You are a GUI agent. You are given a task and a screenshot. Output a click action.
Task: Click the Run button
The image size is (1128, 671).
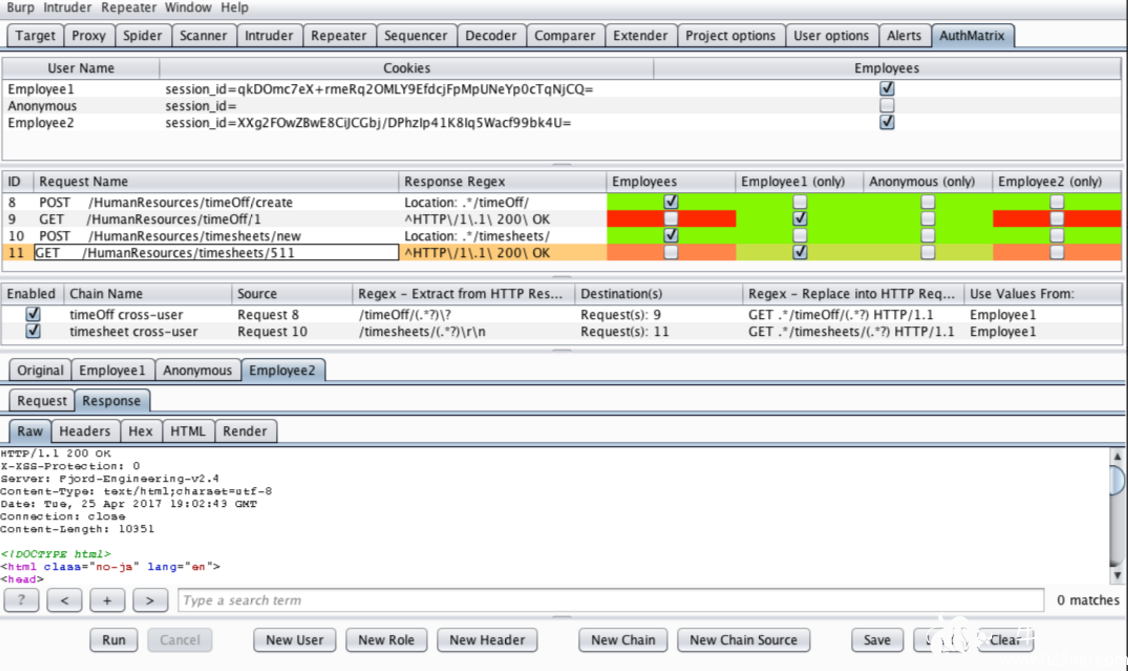114,640
